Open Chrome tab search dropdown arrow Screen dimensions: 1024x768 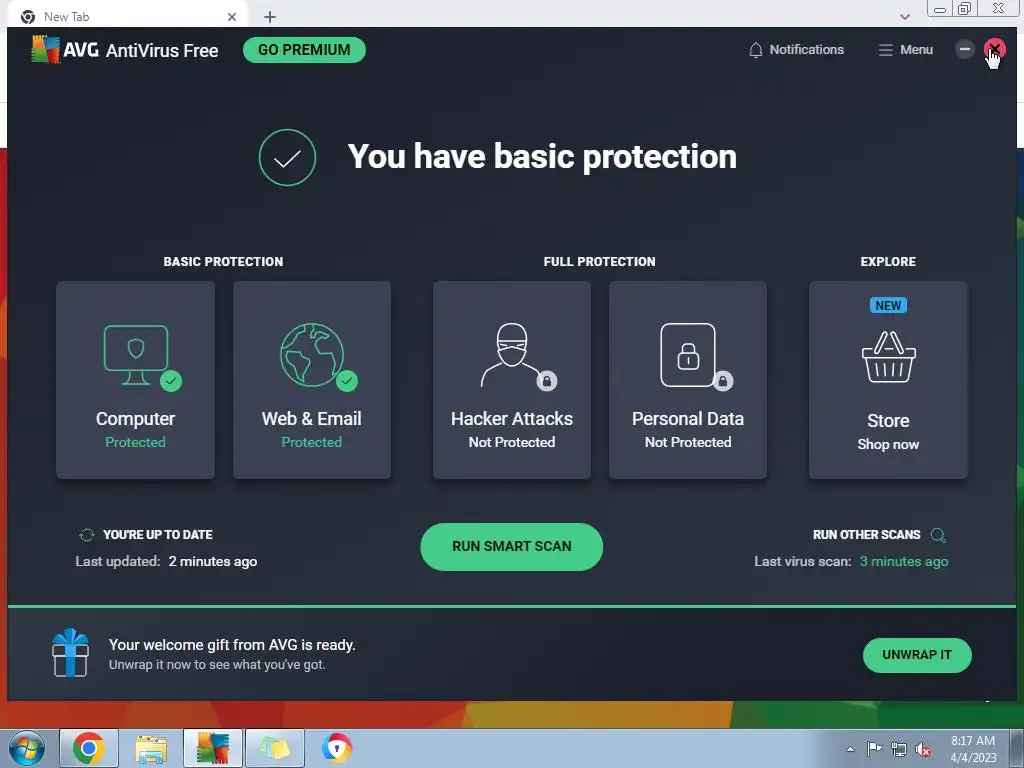[904, 17]
